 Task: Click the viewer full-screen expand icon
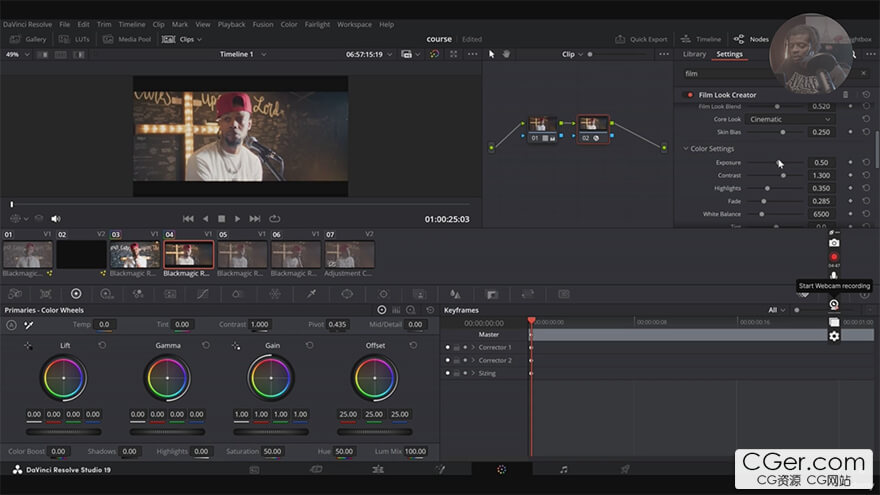point(453,54)
